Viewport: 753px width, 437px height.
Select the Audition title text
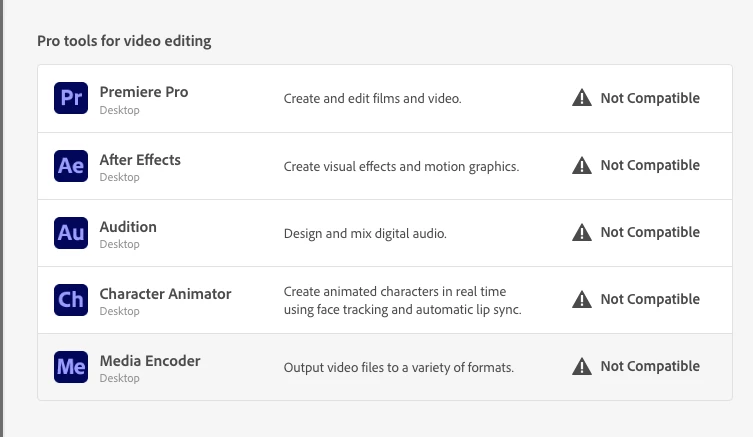point(128,227)
